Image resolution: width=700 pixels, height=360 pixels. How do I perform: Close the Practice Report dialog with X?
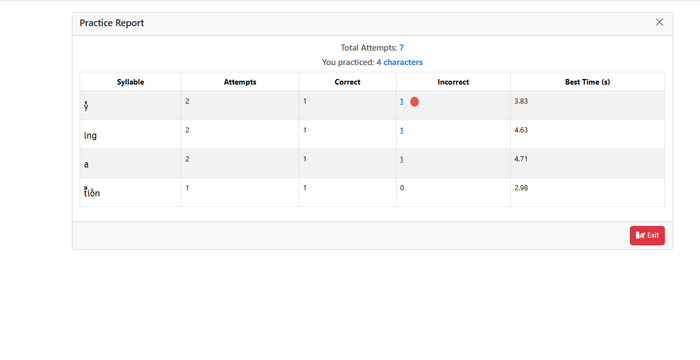(659, 22)
